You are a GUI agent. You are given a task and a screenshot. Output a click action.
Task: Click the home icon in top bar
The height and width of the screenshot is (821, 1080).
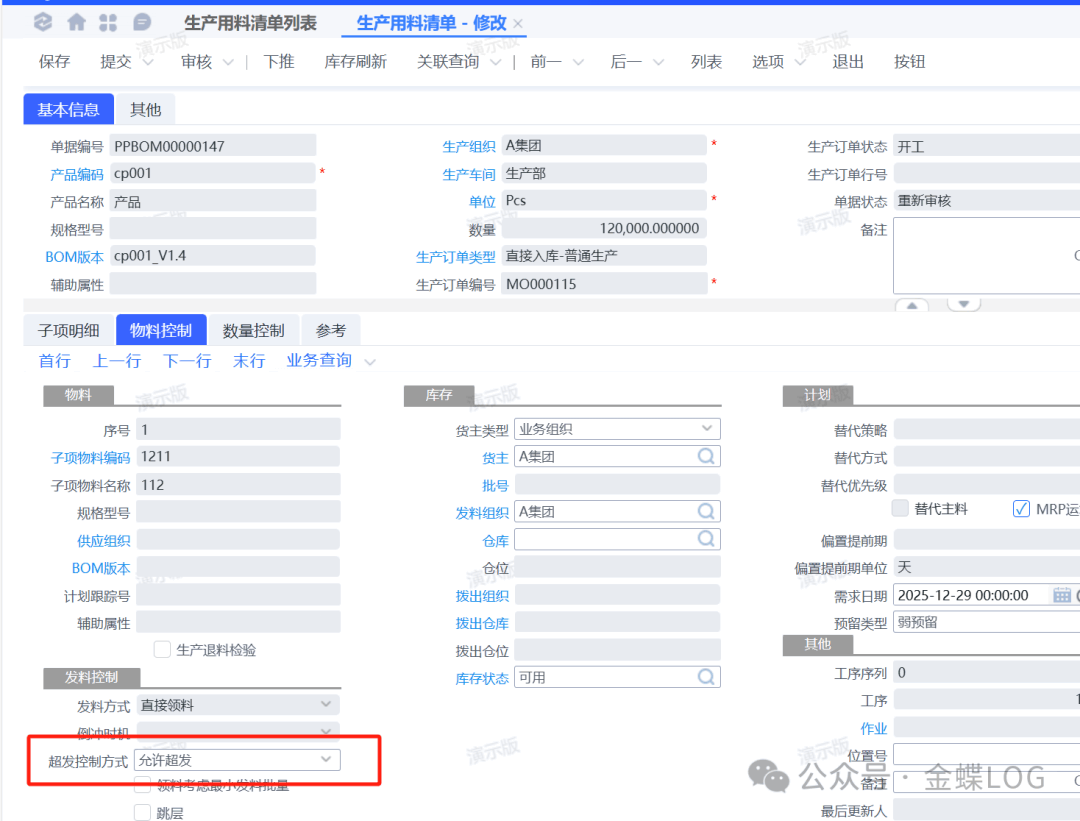click(x=76, y=22)
